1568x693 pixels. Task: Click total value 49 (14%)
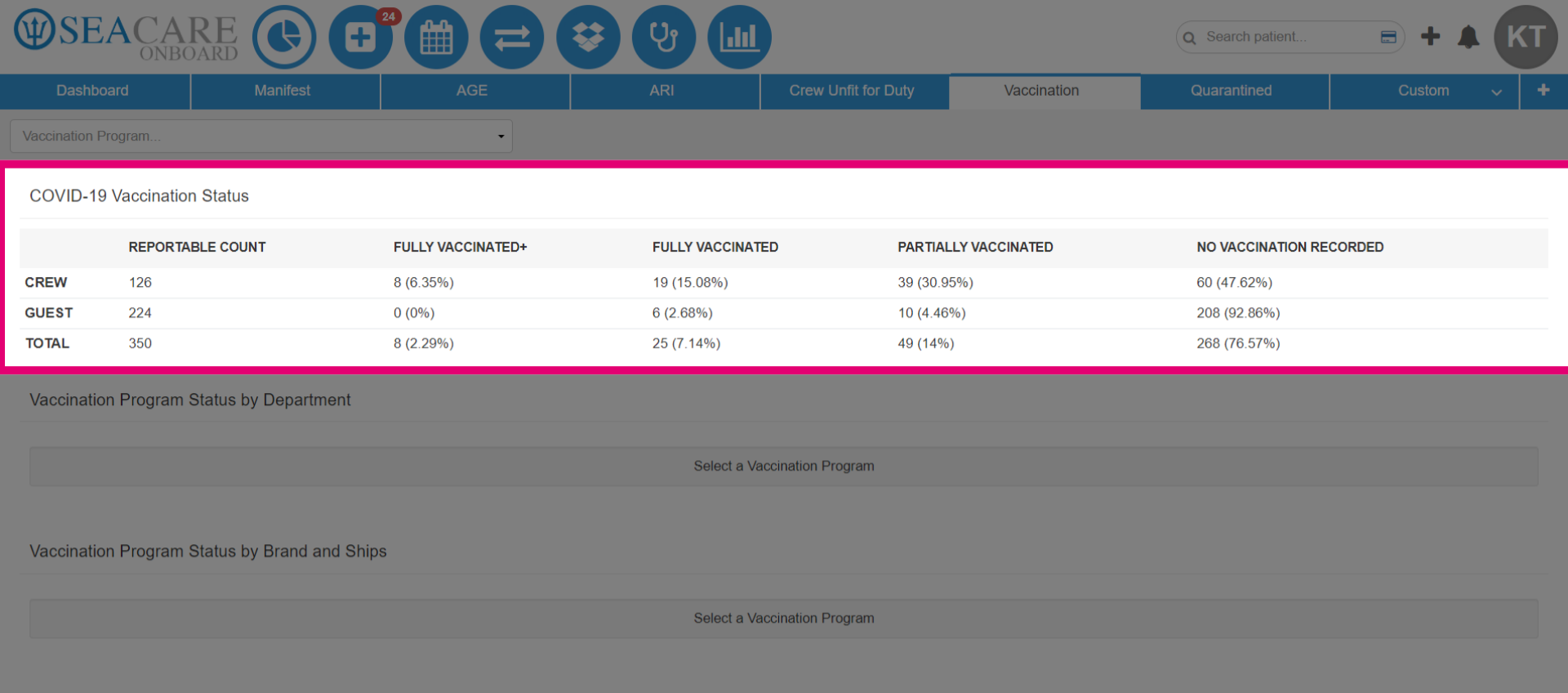pyautogui.click(x=926, y=344)
